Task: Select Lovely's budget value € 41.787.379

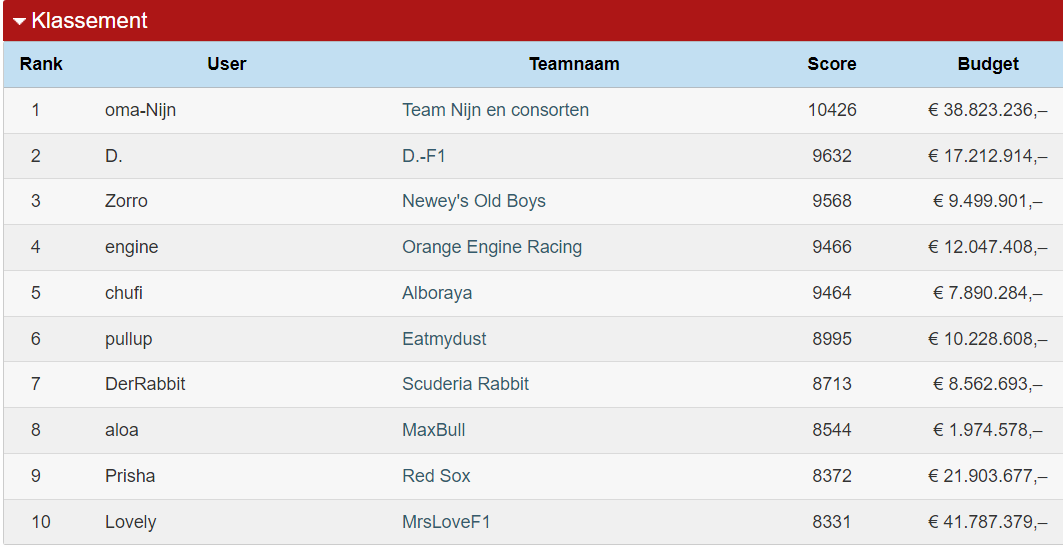Action: click(987, 522)
